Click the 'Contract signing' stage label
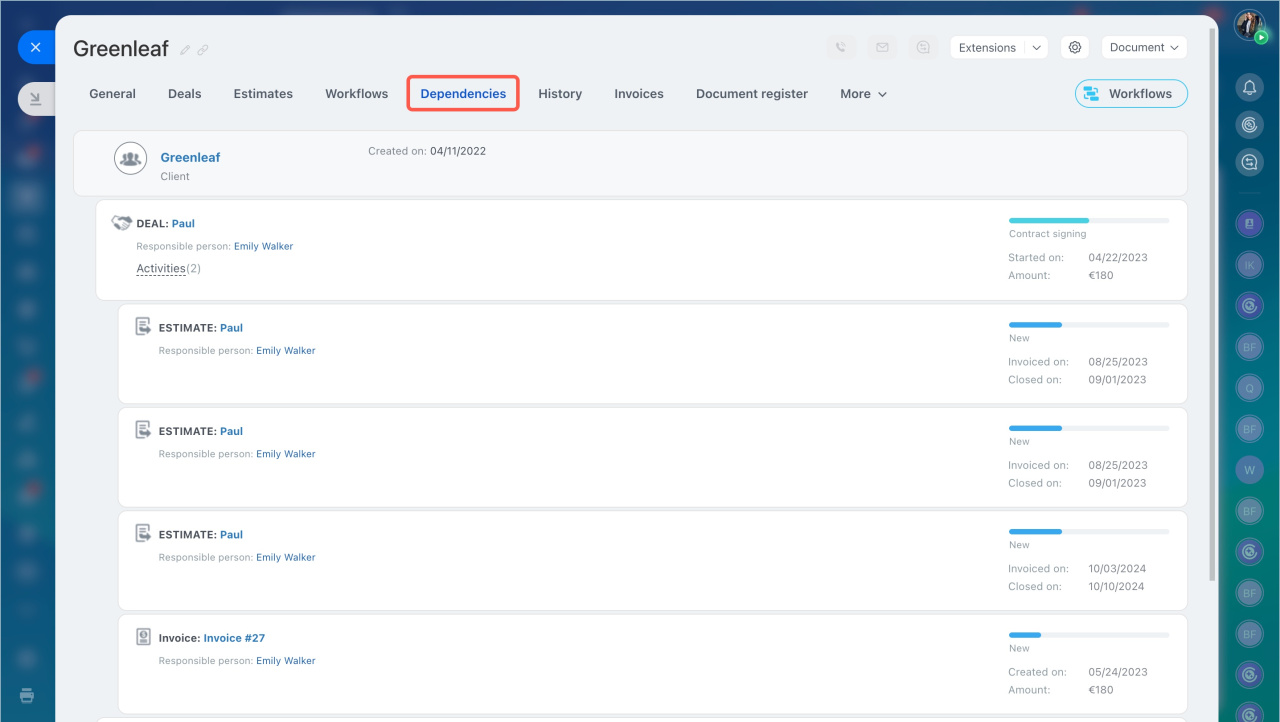Screen dimensions: 1280x722 tap(1047, 234)
